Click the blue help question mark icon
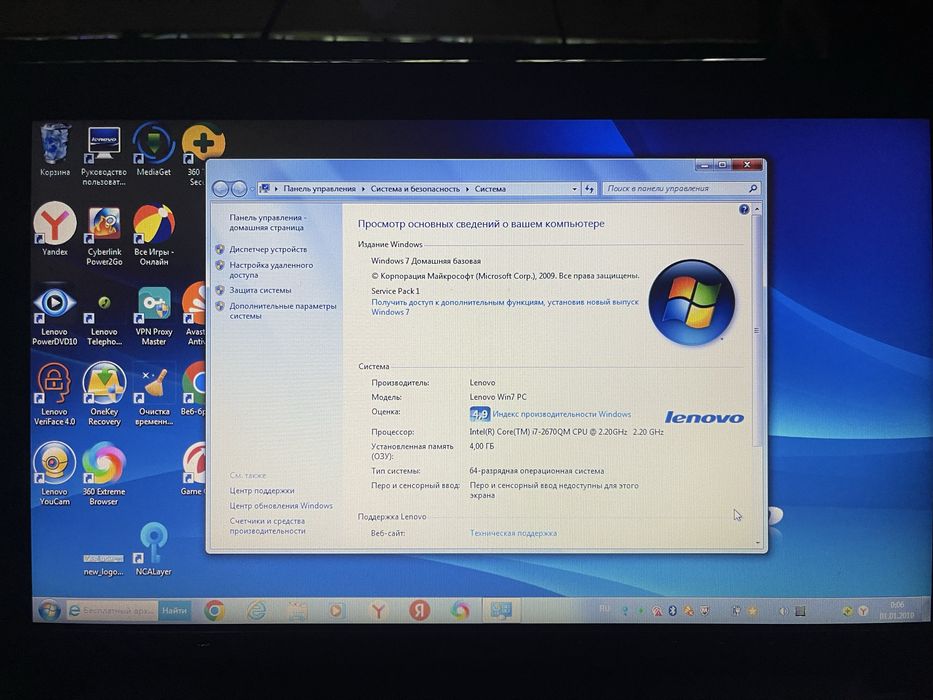 (744, 210)
